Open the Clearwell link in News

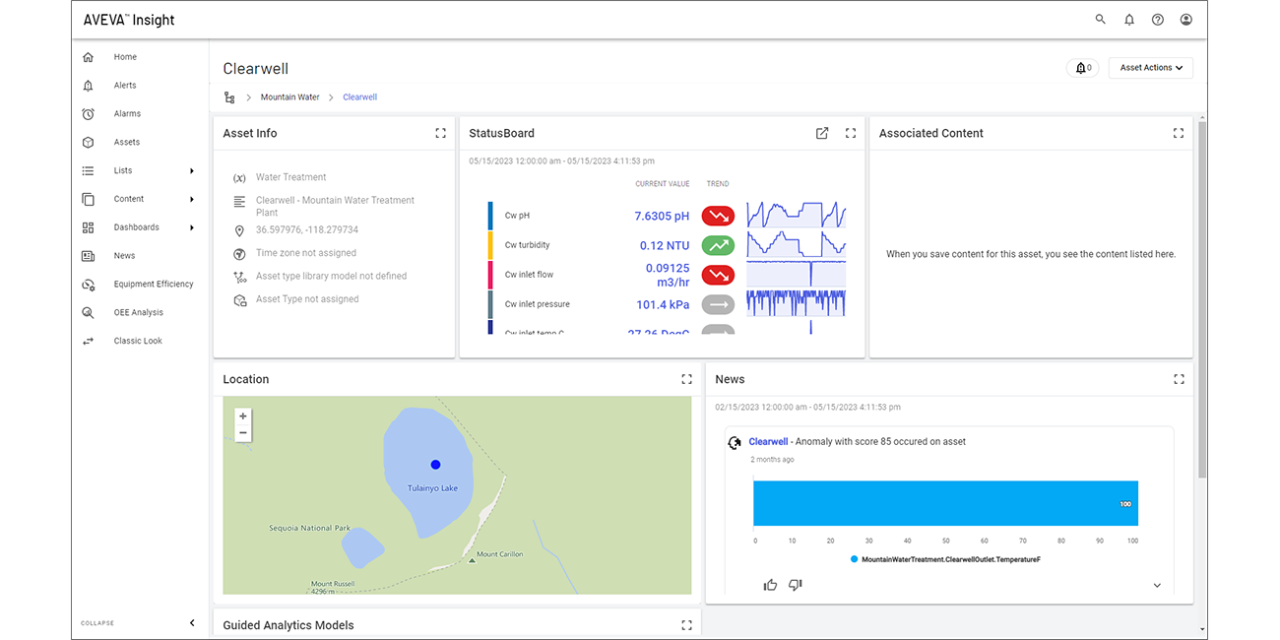(x=768, y=441)
